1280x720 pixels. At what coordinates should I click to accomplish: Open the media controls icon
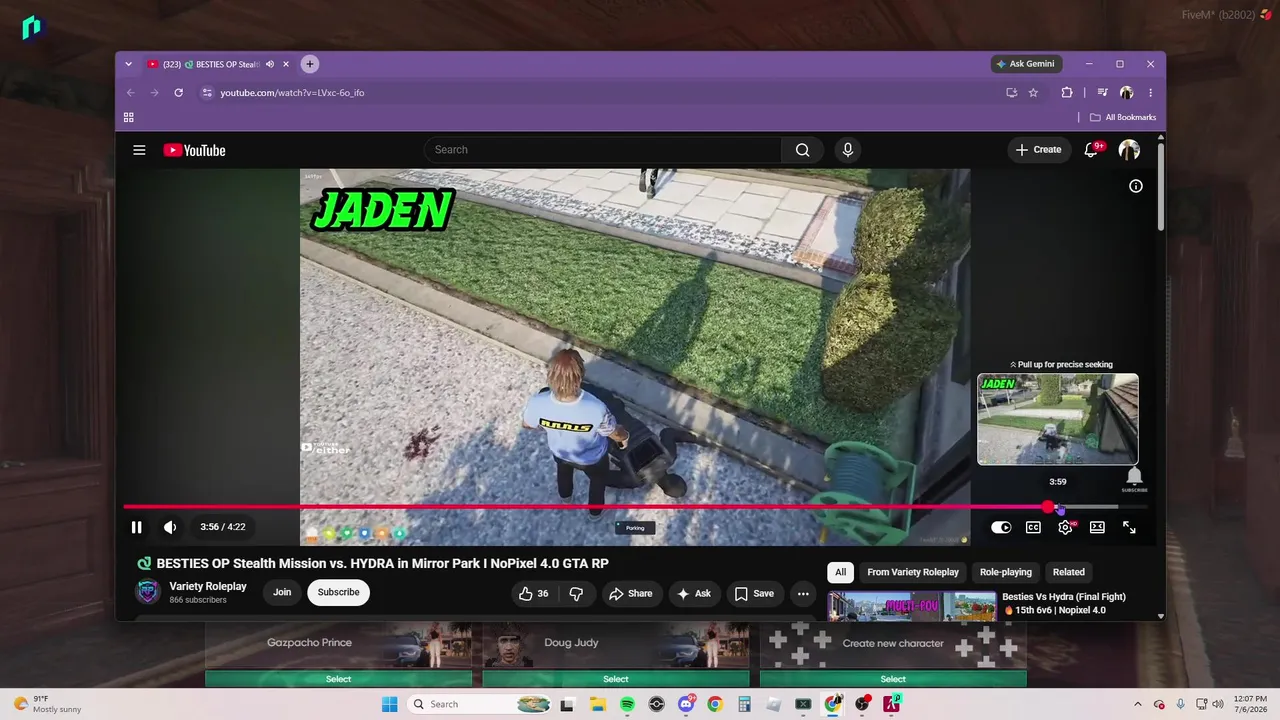pos(1103,93)
